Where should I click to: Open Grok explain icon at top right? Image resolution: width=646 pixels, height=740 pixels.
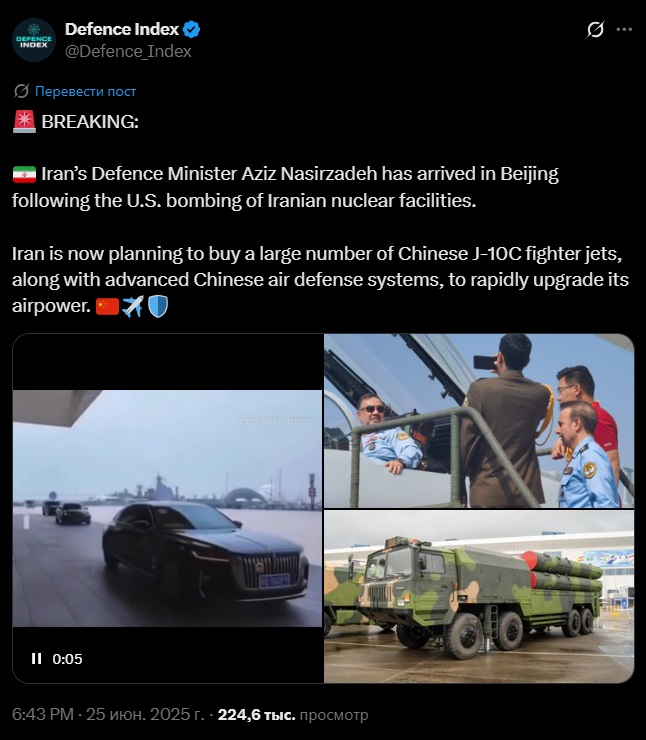[x=596, y=29]
